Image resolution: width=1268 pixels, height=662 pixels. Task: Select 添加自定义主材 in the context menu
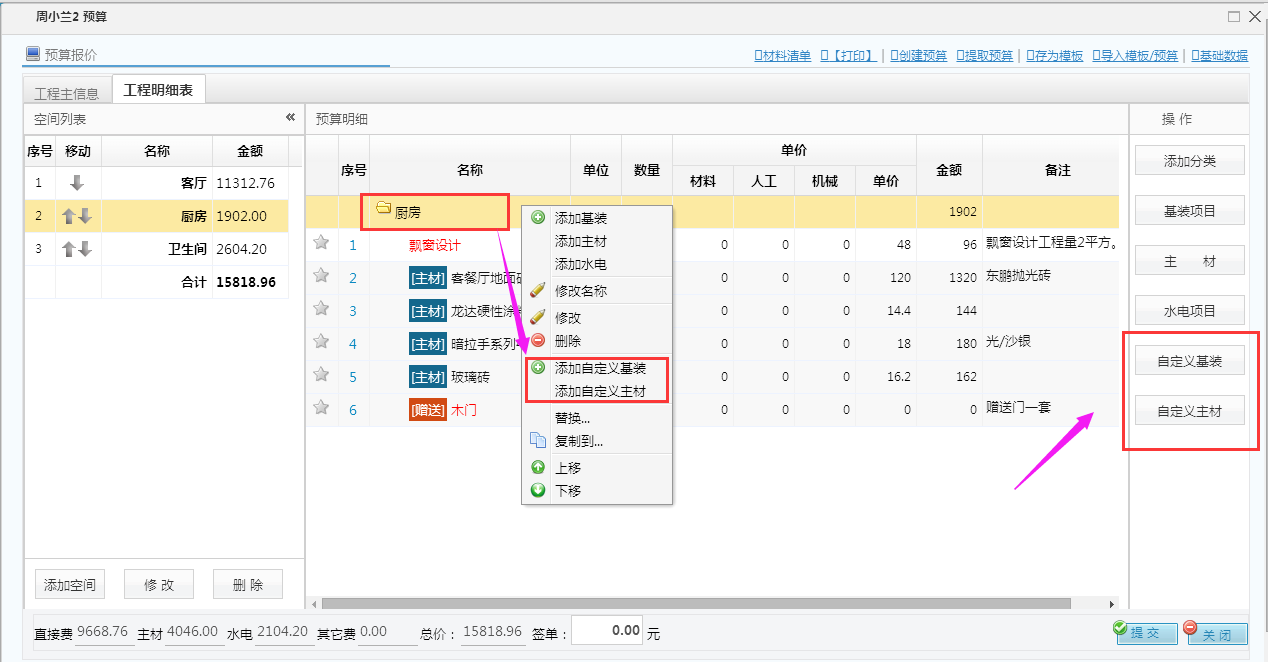click(600, 391)
